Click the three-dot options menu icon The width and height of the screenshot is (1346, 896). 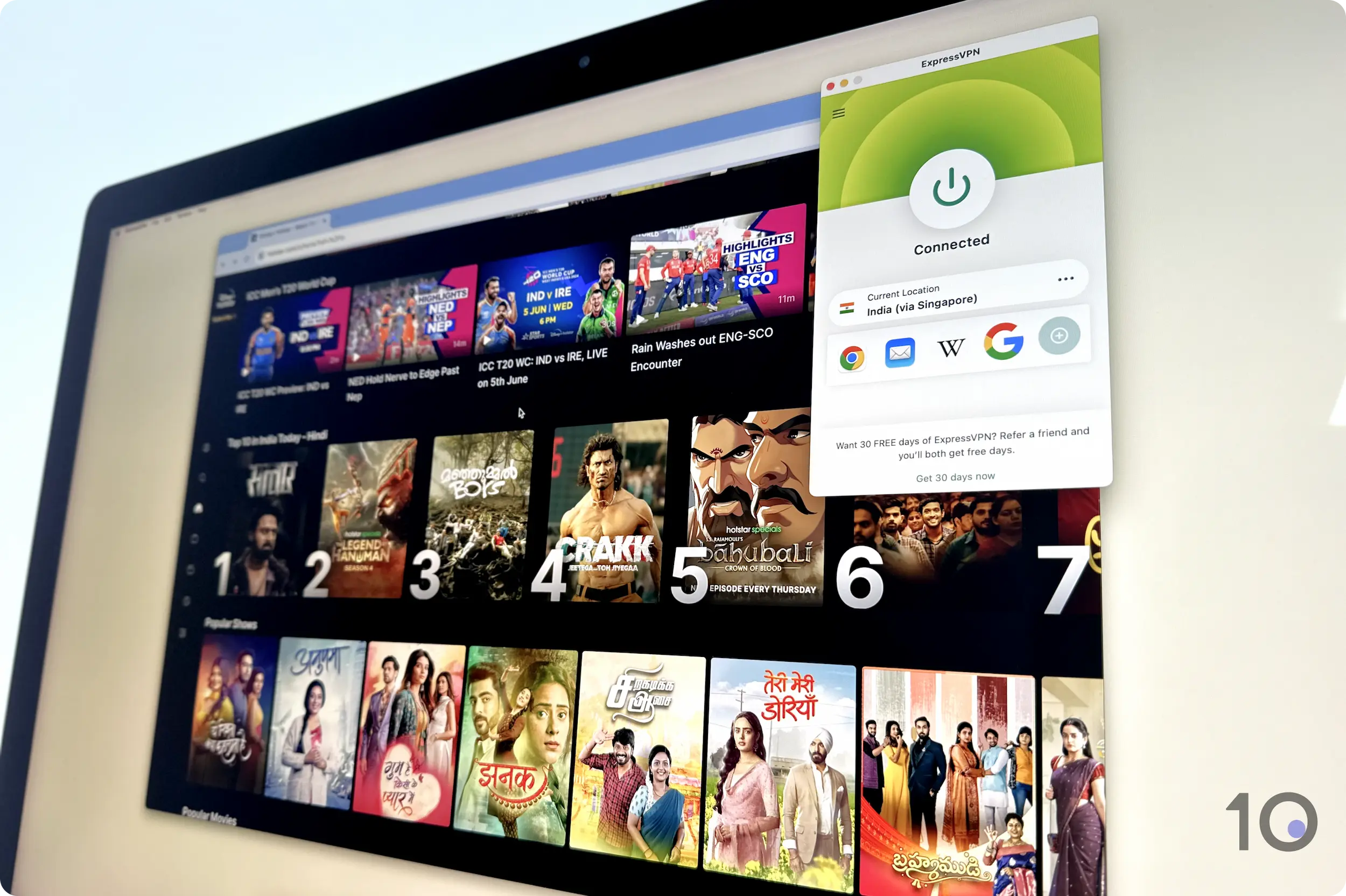pos(1064,279)
